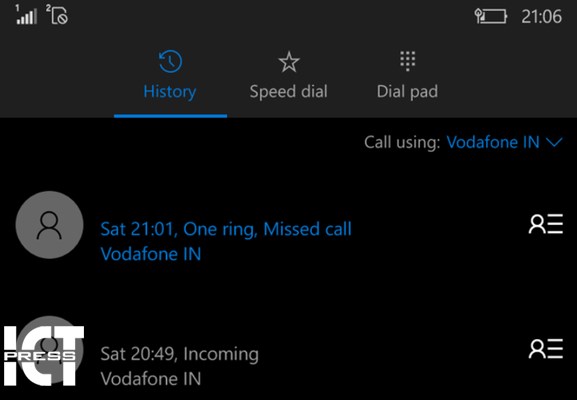Call back the Sat 21:01 missed call
The height and width of the screenshot is (400, 577).
point(226,229)
